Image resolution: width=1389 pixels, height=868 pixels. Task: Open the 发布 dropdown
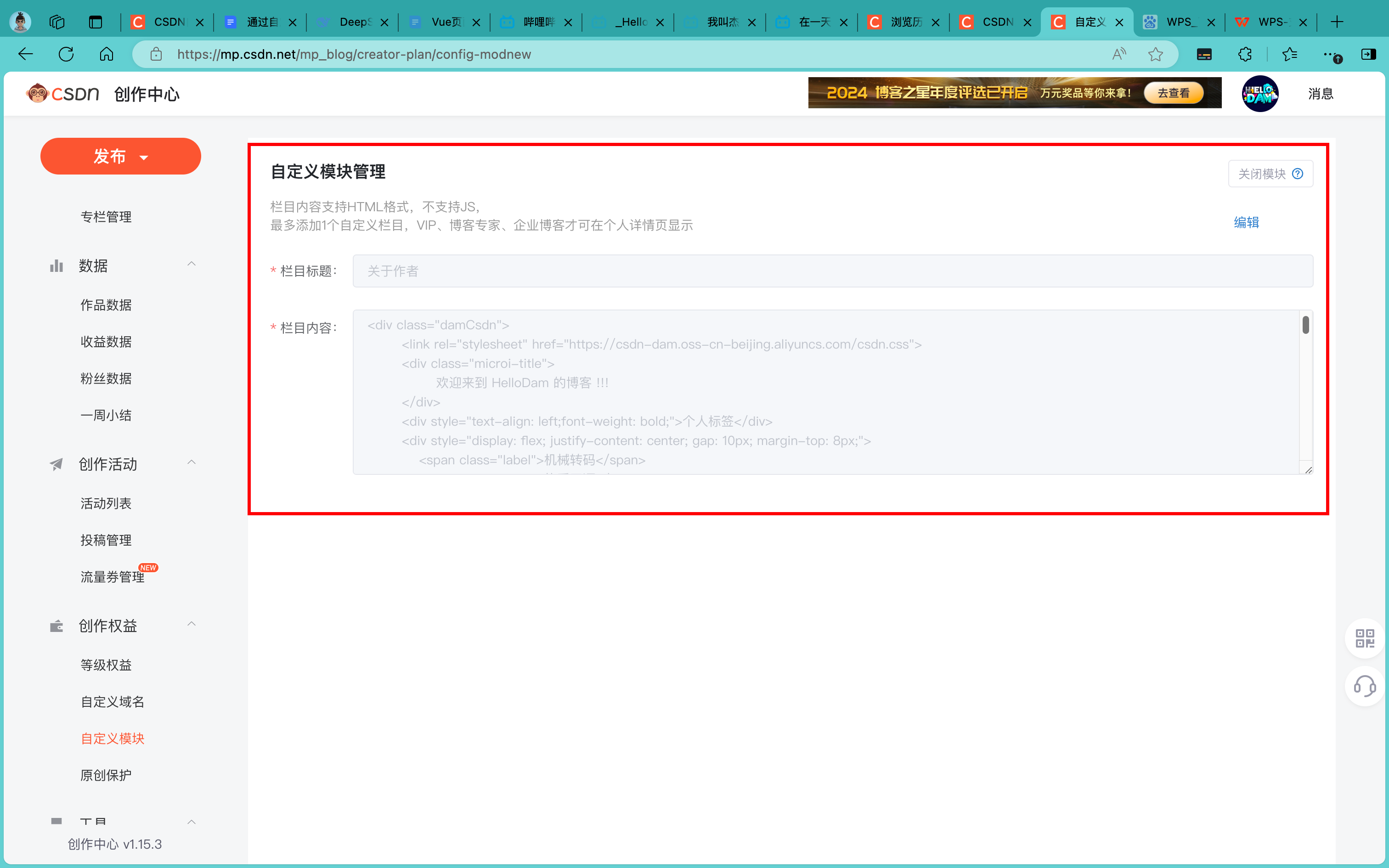[x=120, y=156]
